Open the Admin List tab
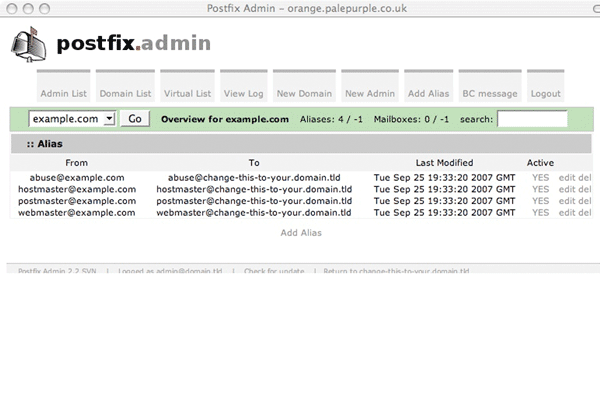Image resolution: width=600 pixels, height=400 pixels. coord(64,93)
